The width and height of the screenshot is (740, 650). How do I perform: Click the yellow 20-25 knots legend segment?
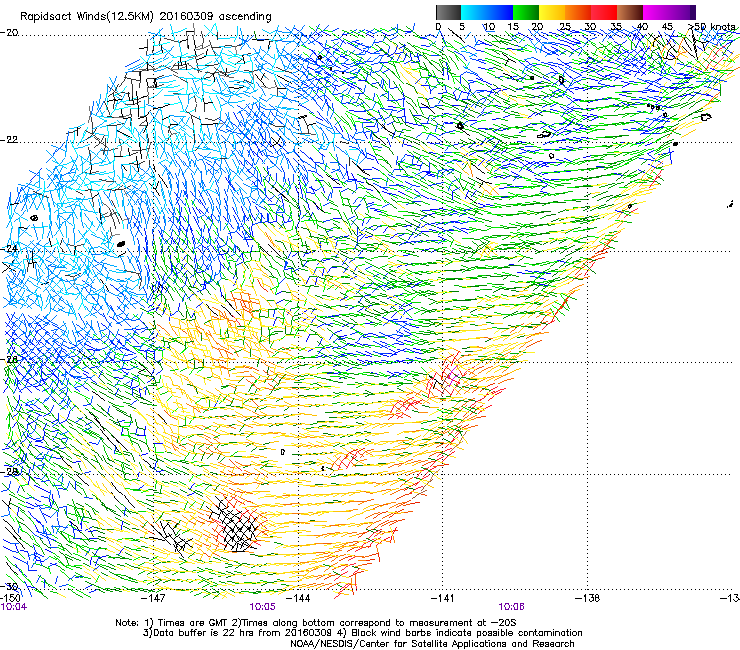(x=552, y=12)
